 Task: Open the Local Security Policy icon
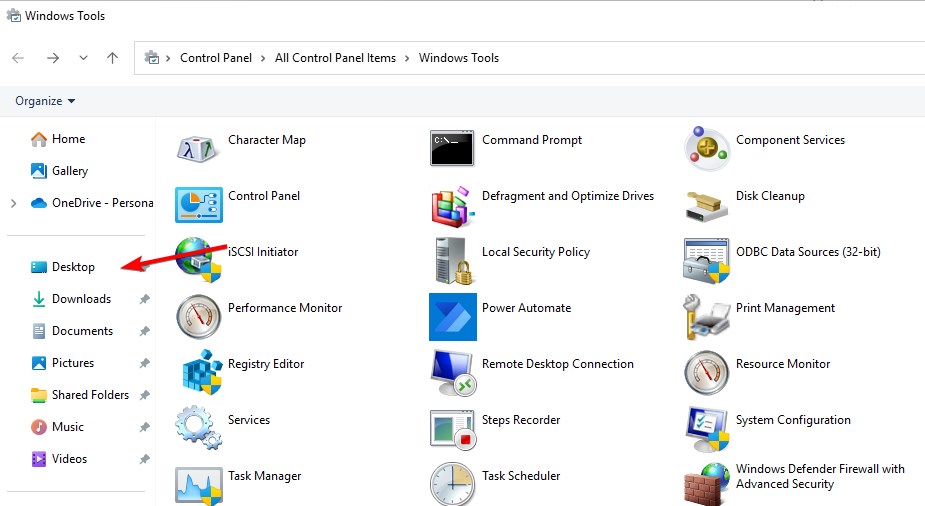(452, 261)
